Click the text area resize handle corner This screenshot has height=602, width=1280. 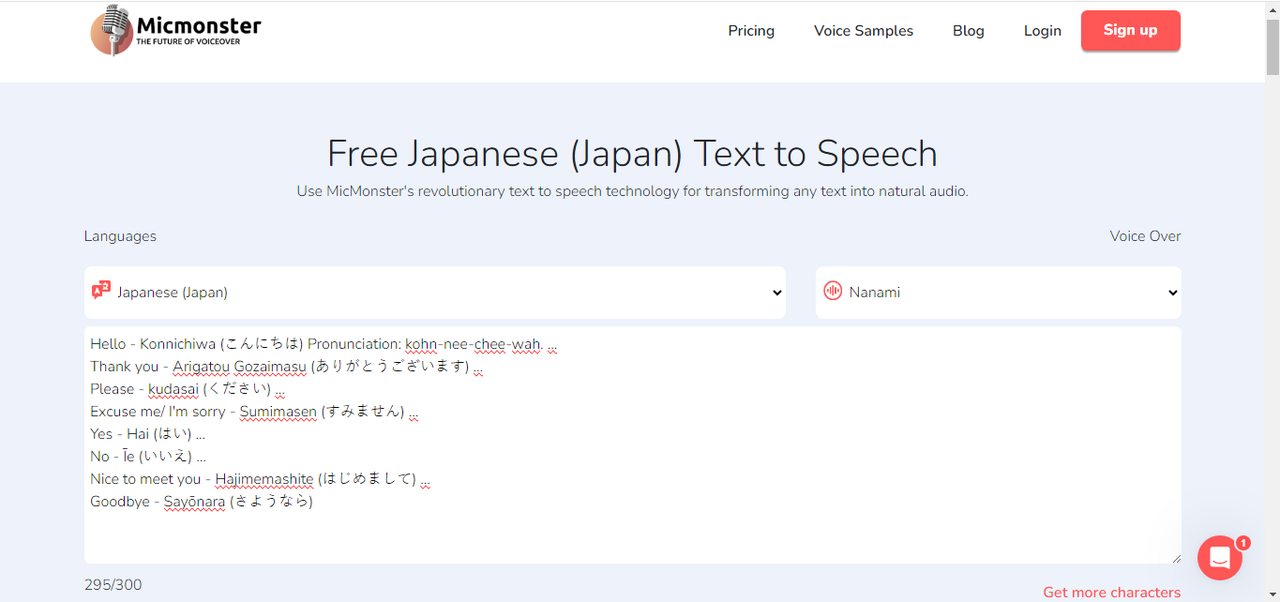click(1175, 558)
